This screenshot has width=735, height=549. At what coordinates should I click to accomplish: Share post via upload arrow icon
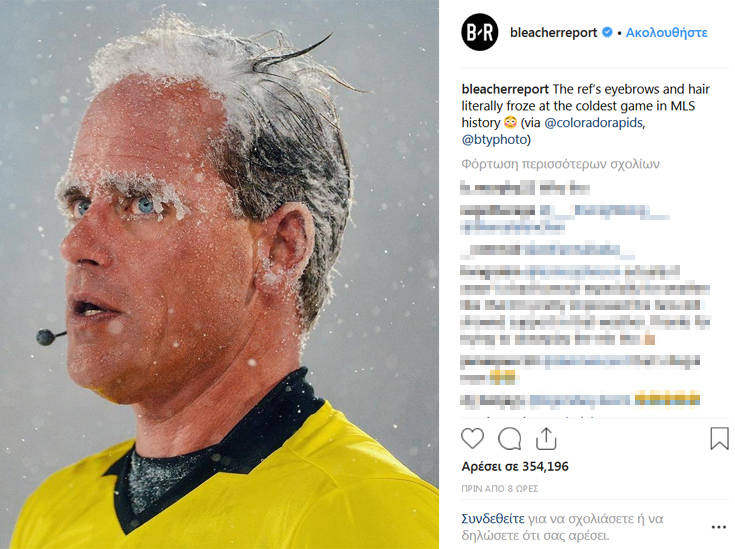click(x=546, y=439)
